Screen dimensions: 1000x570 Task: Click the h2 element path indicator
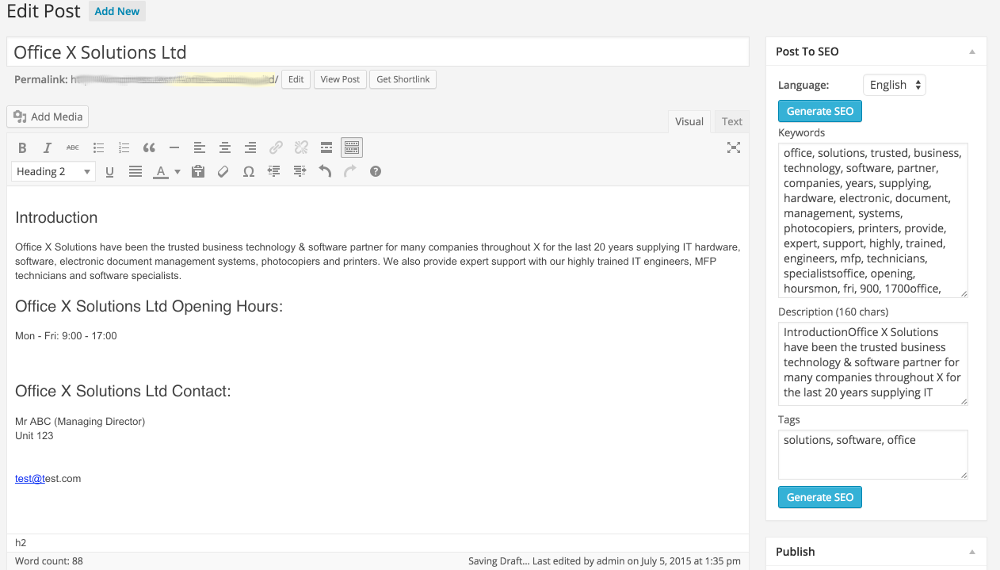pos(20,543)
